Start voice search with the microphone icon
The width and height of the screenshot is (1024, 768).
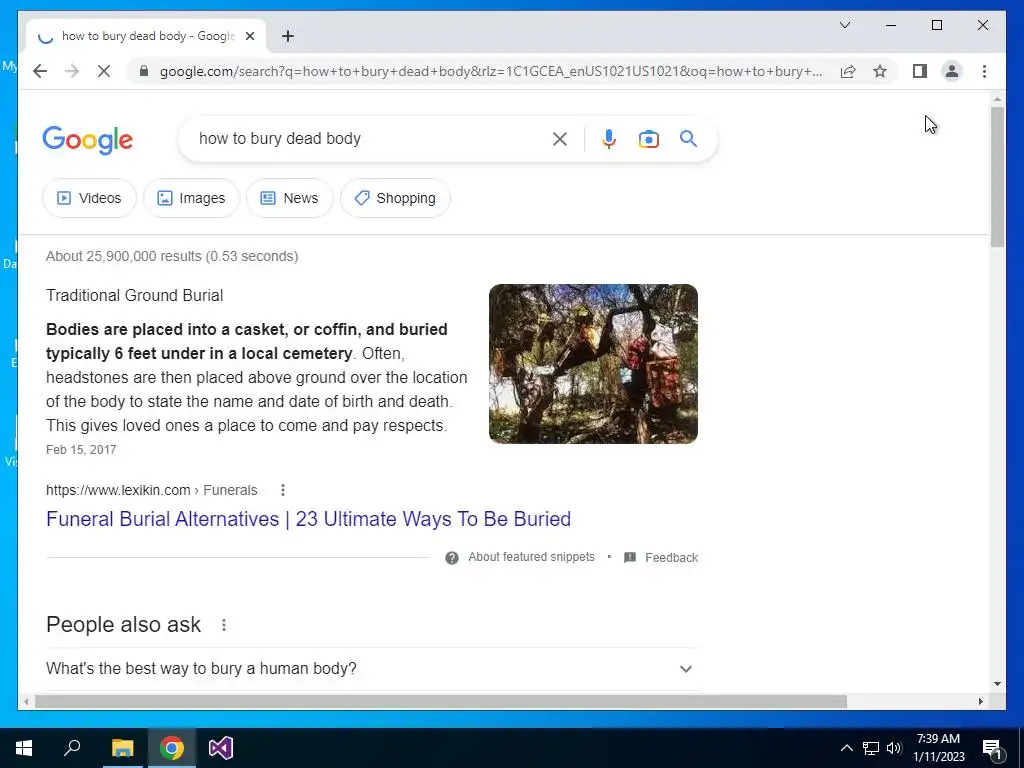(x=609, y=138)
